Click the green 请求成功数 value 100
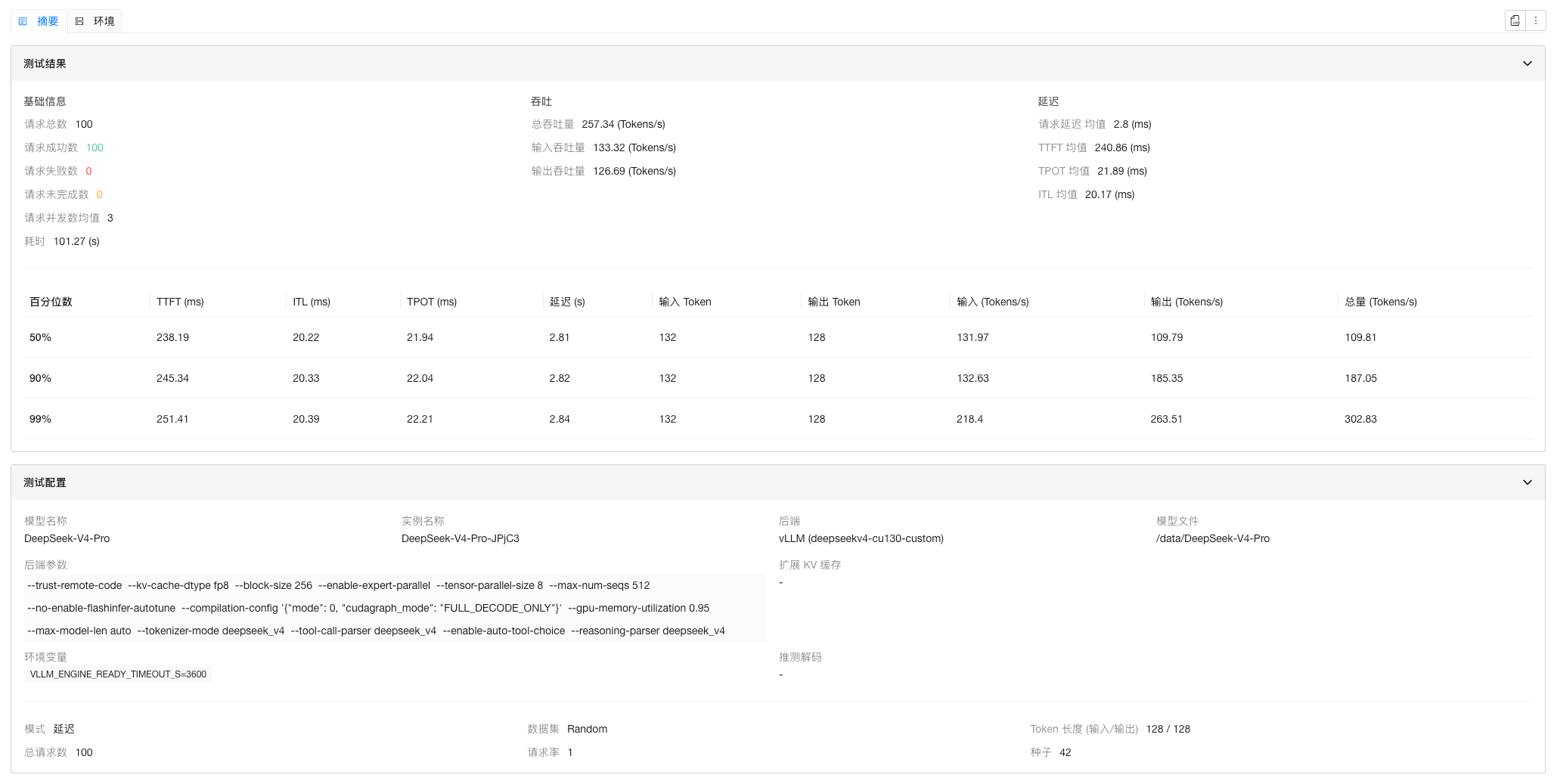This screenshot has height=784, width=1554. point(95,147)
